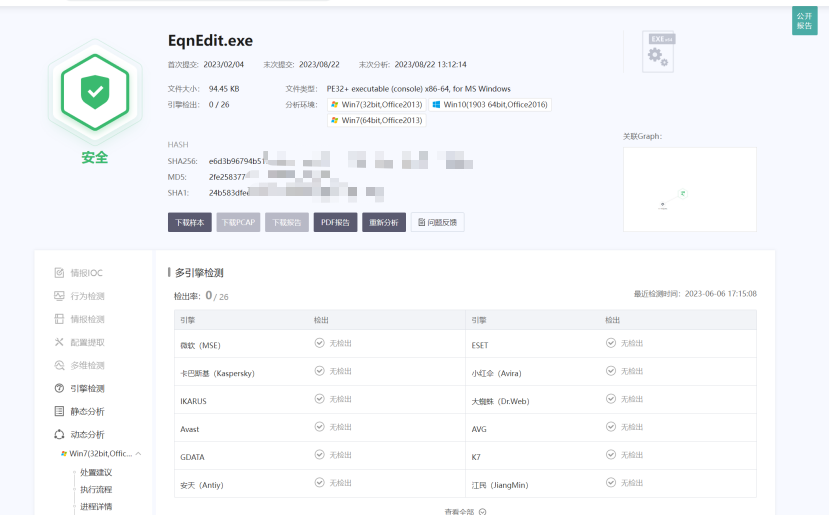Click the 引擎检测 sidebar icon

[60, 388]
